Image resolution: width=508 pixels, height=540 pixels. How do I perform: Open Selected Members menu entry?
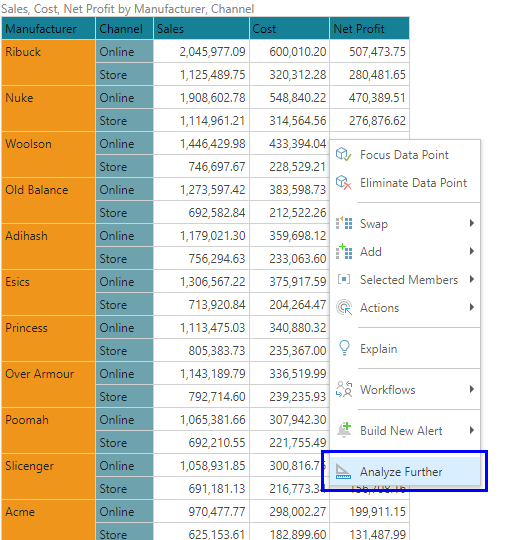tap(405, 279)
